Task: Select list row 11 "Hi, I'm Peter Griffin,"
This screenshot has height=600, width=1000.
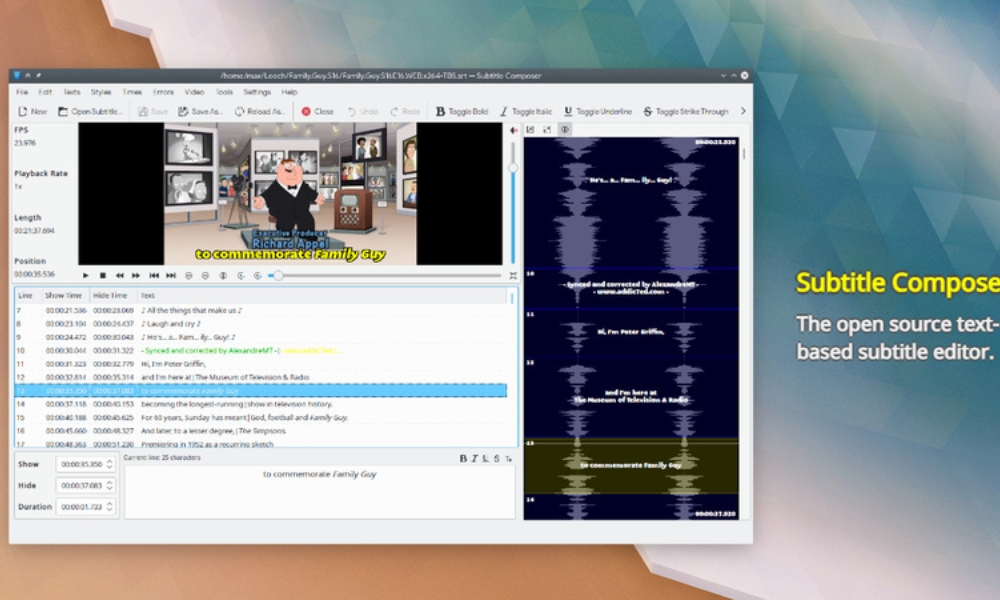Action: [261, 364]
